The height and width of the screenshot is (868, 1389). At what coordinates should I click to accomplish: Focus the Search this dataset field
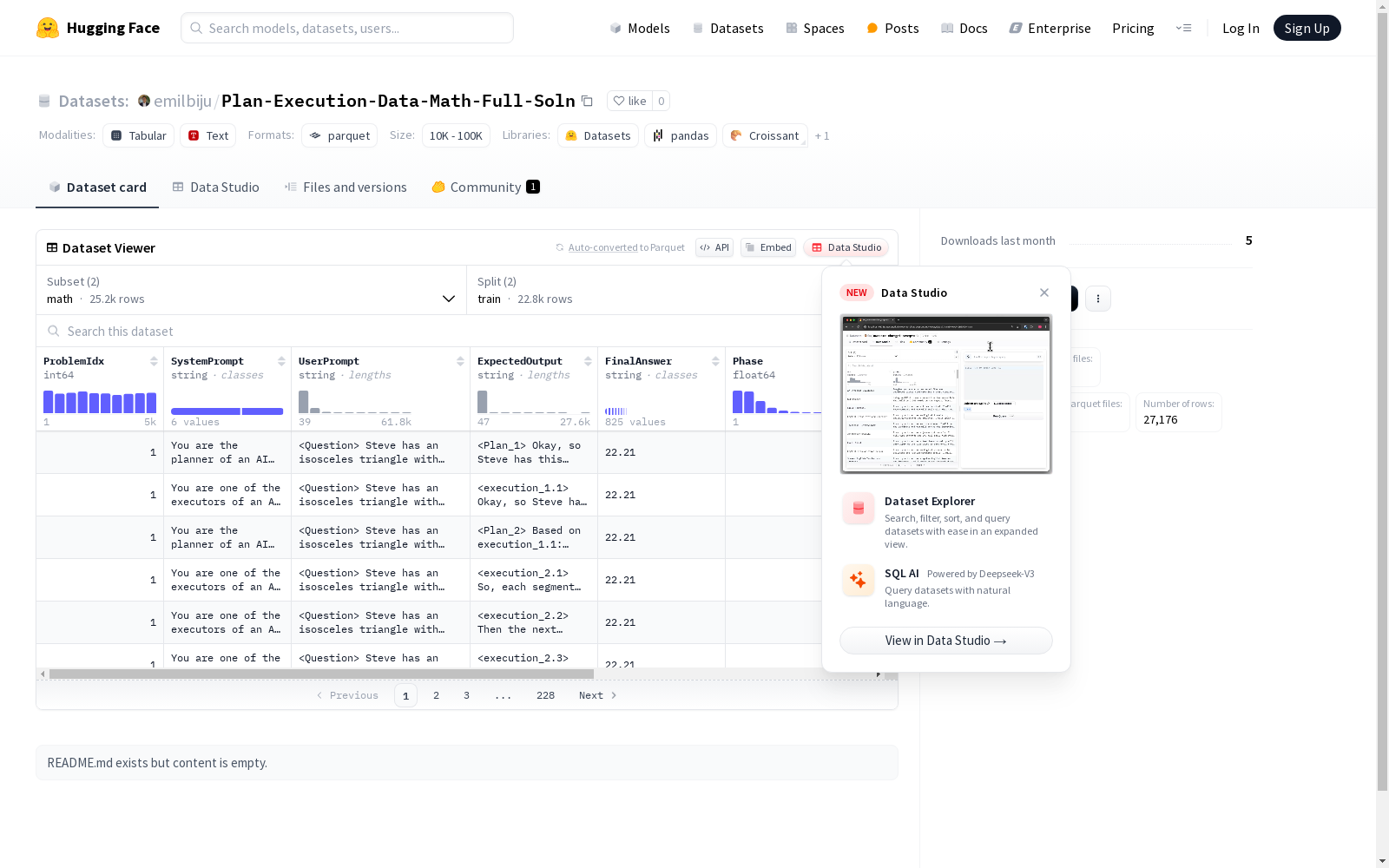pyautogui.click(x=429, y=332)
